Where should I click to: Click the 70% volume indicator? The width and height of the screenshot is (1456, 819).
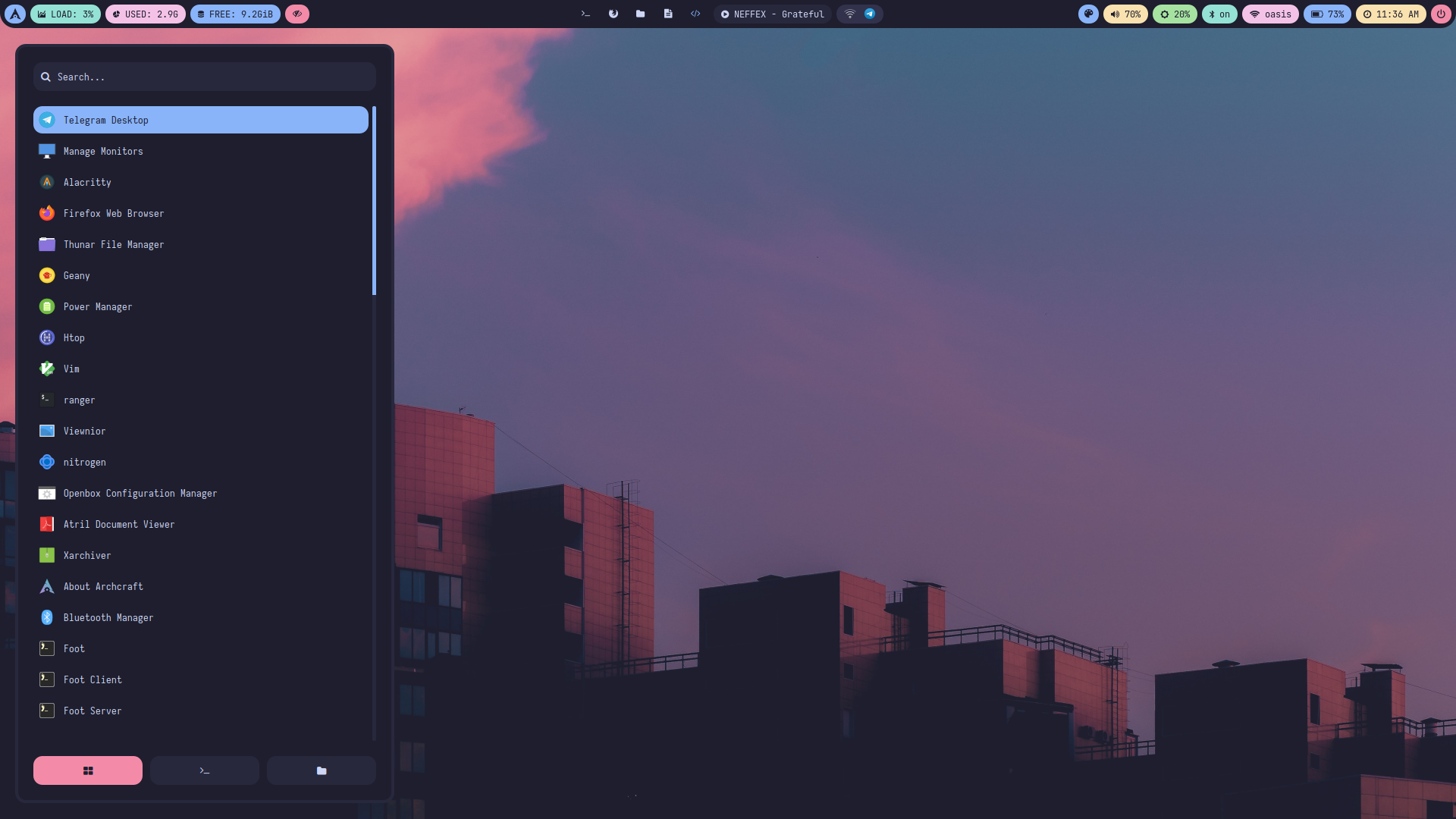pyautogui.click(x=1125, y=14)
